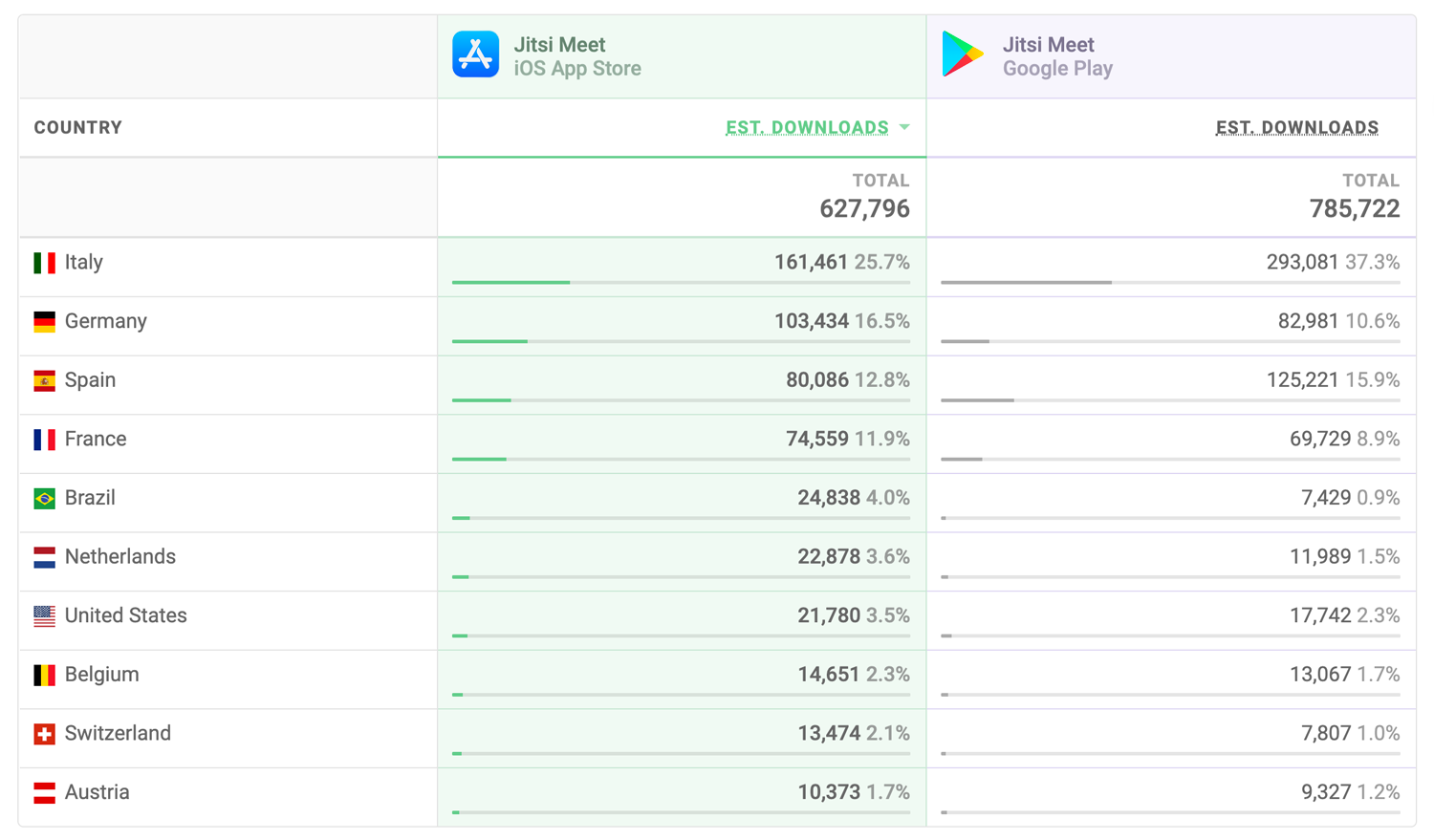Viewport: 1434px width, 840px height.
Task: Click the France flag icon
Action: [x=44, y=440]
